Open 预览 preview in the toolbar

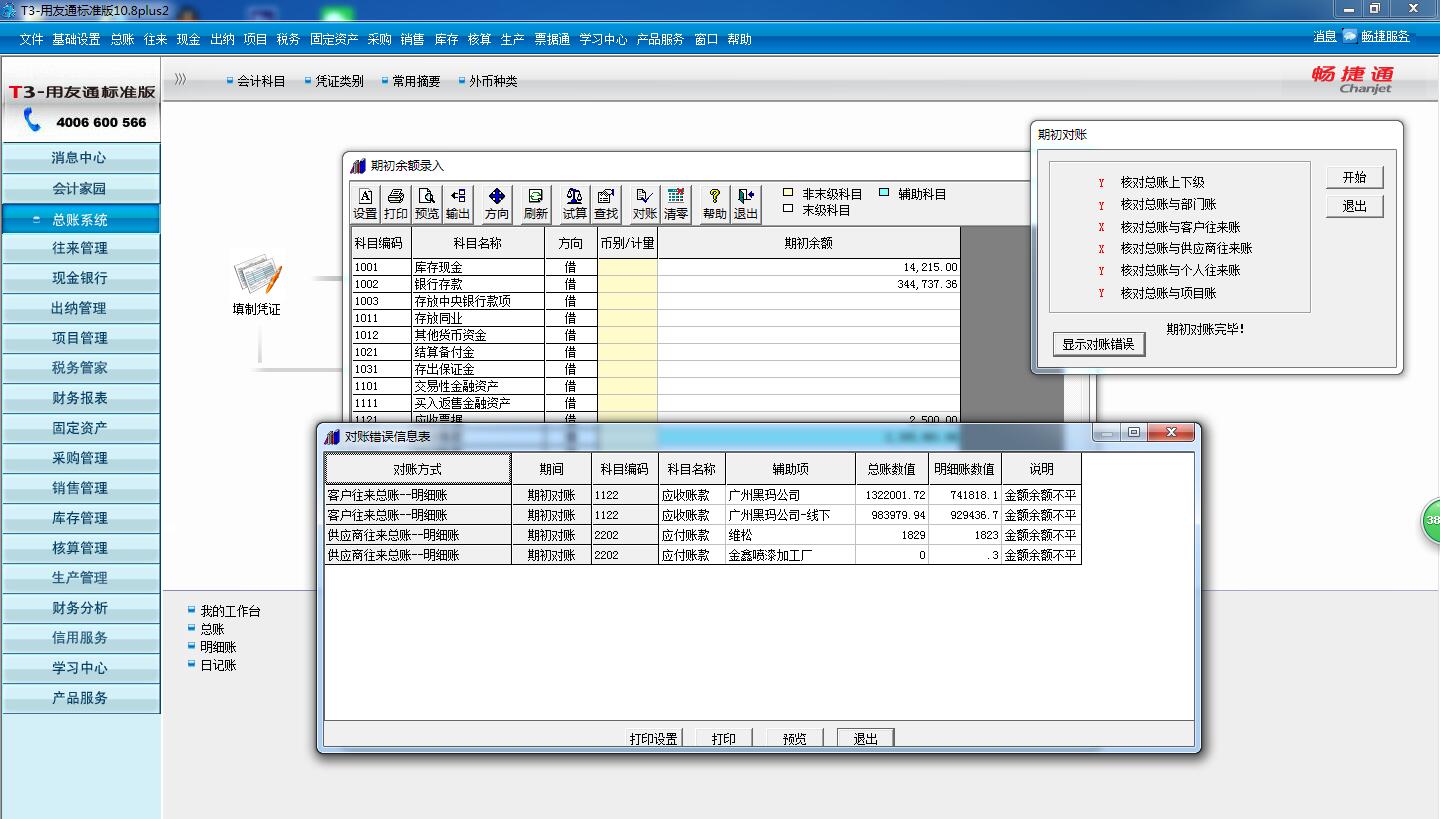click(427, 204)
